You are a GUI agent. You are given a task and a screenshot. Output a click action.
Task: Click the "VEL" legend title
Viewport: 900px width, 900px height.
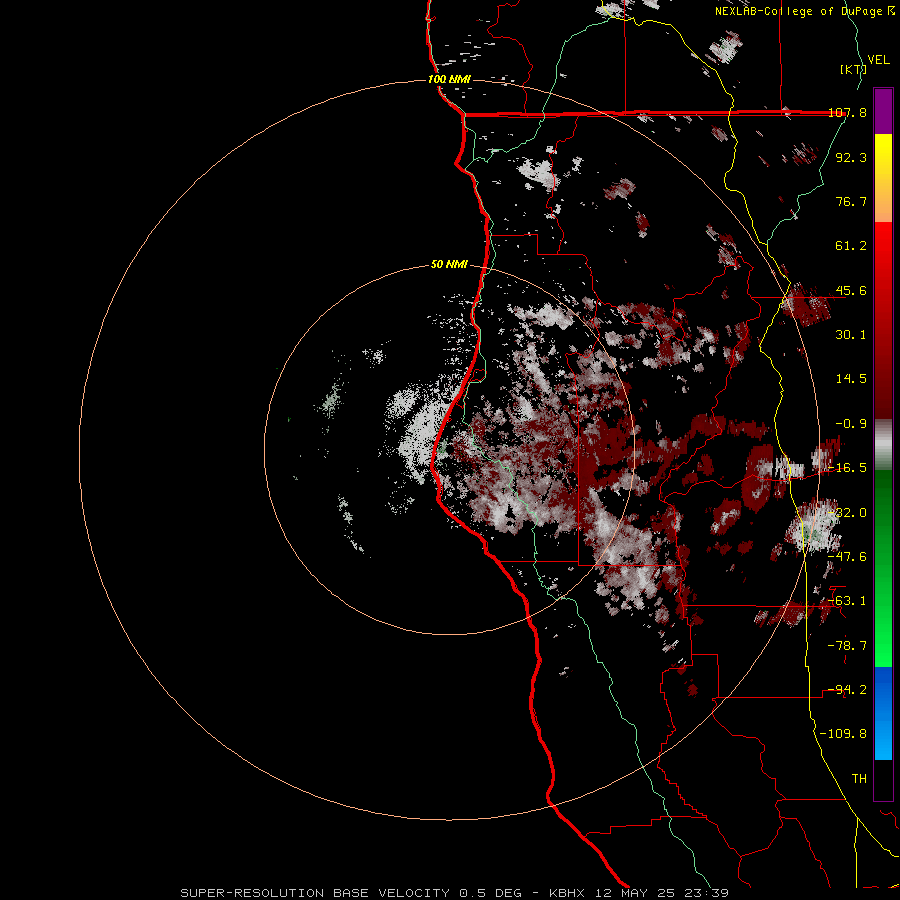point(878,59)
